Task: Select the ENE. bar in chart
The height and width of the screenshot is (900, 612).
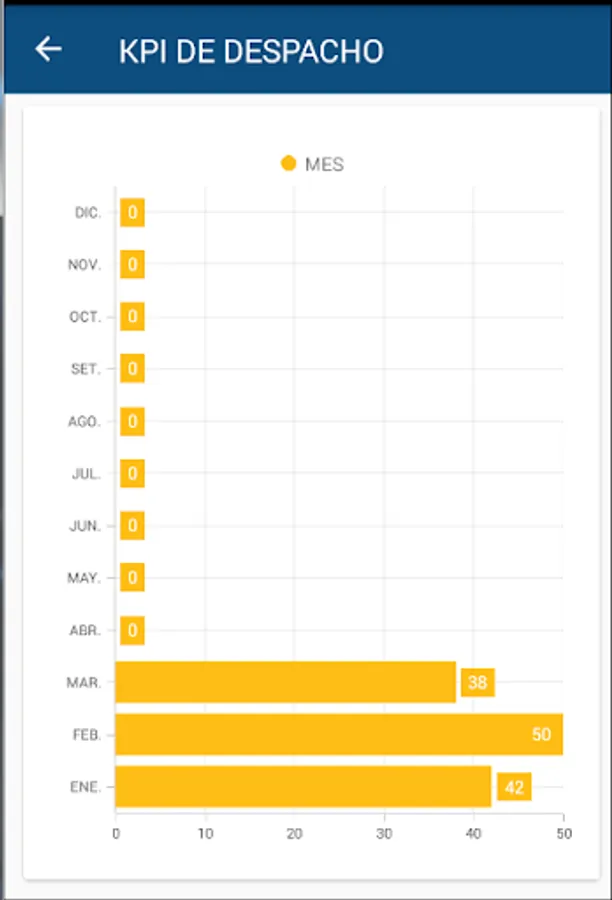Action: (303, 787)
